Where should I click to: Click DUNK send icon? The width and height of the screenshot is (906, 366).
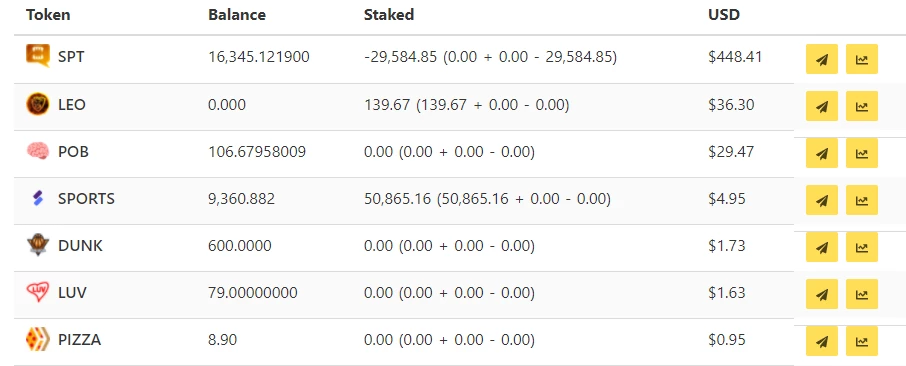[x=822, y=247]
